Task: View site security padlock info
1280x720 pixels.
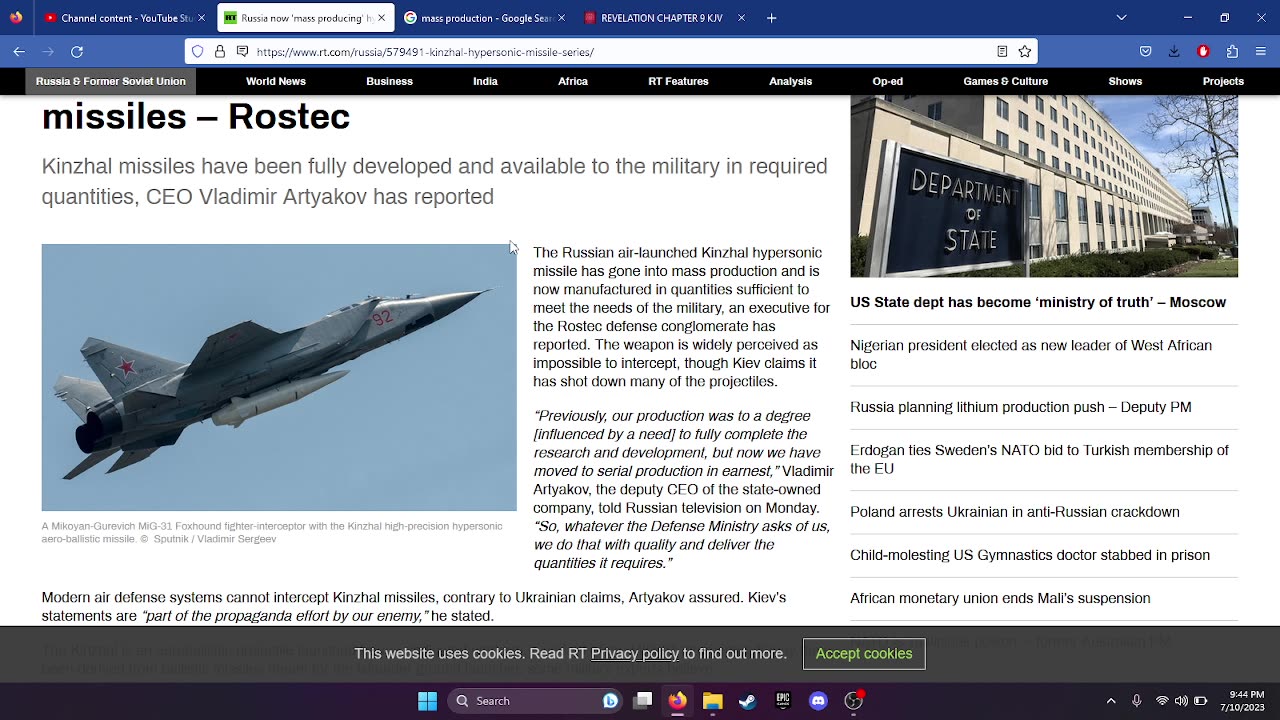Action: 220,51
